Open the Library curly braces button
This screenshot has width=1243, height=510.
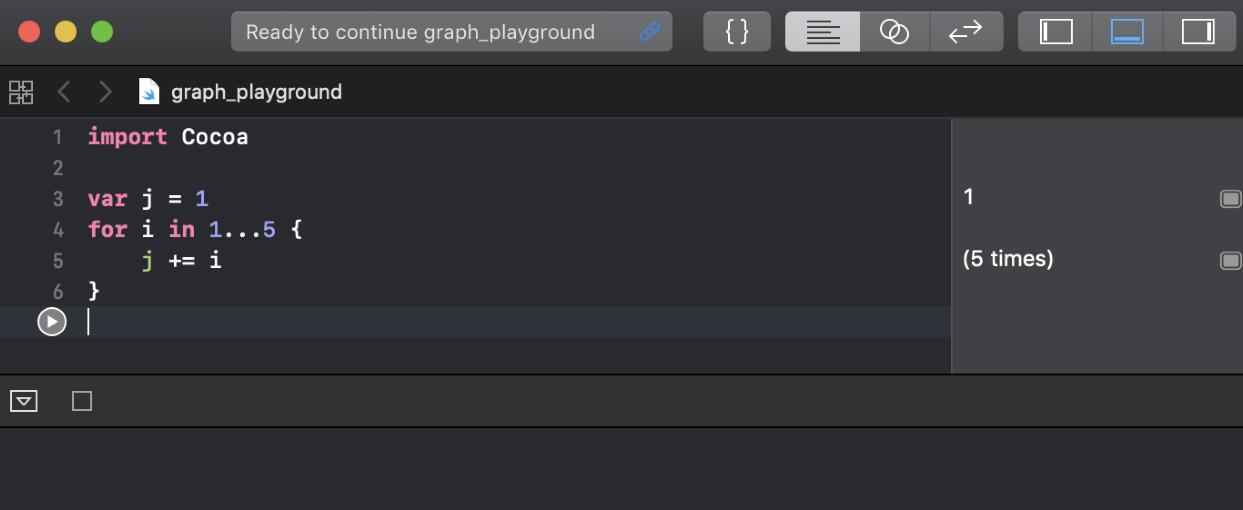(737, 32)
